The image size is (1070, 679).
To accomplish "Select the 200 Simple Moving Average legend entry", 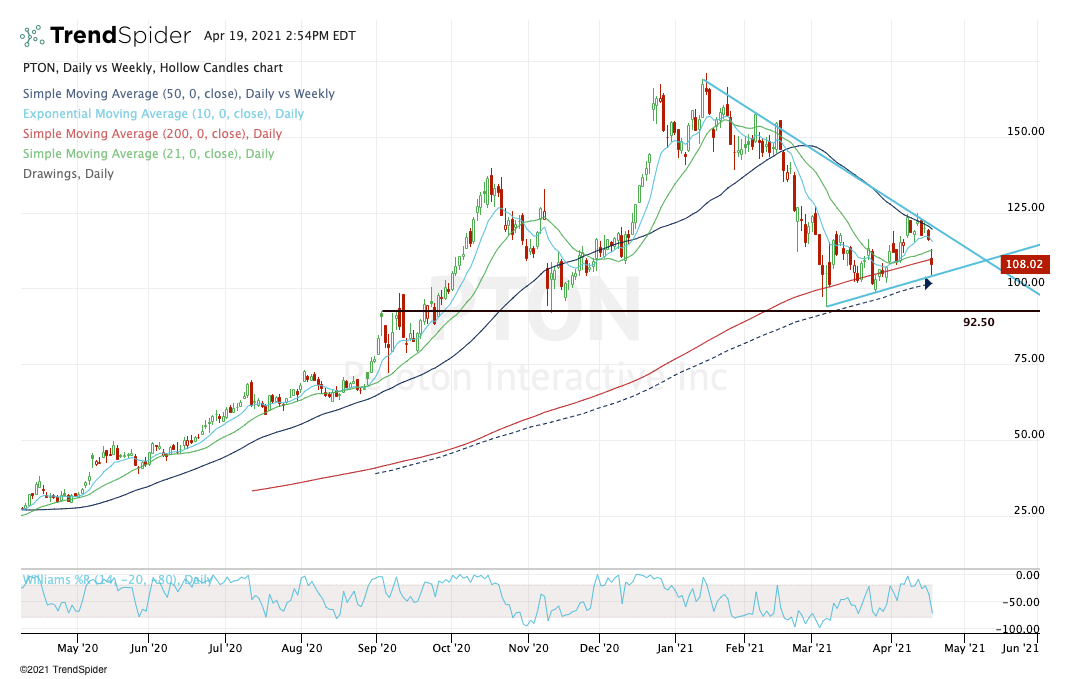I will [152, 133].
